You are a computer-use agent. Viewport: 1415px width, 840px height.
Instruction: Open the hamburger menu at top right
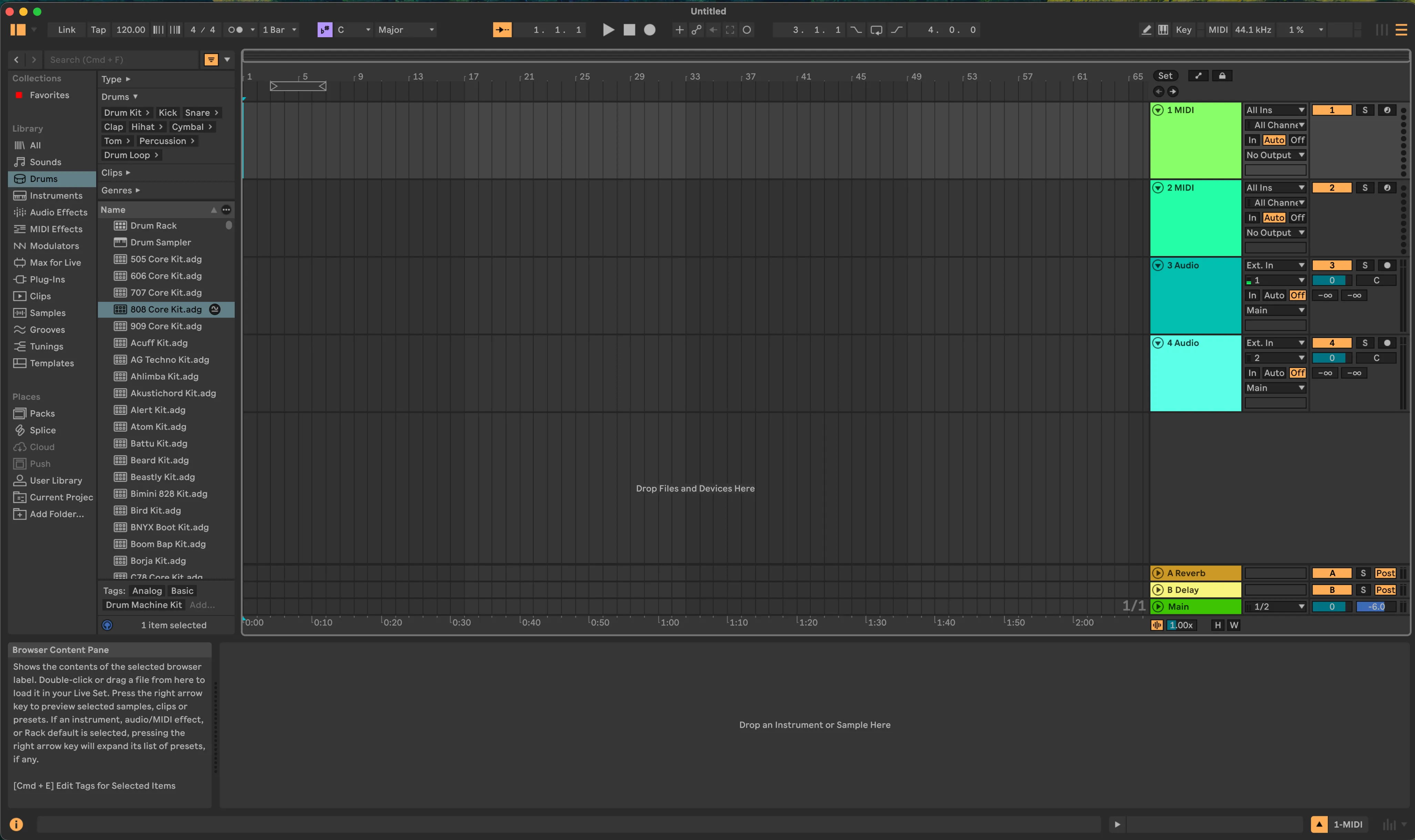tap(1402, 29)
